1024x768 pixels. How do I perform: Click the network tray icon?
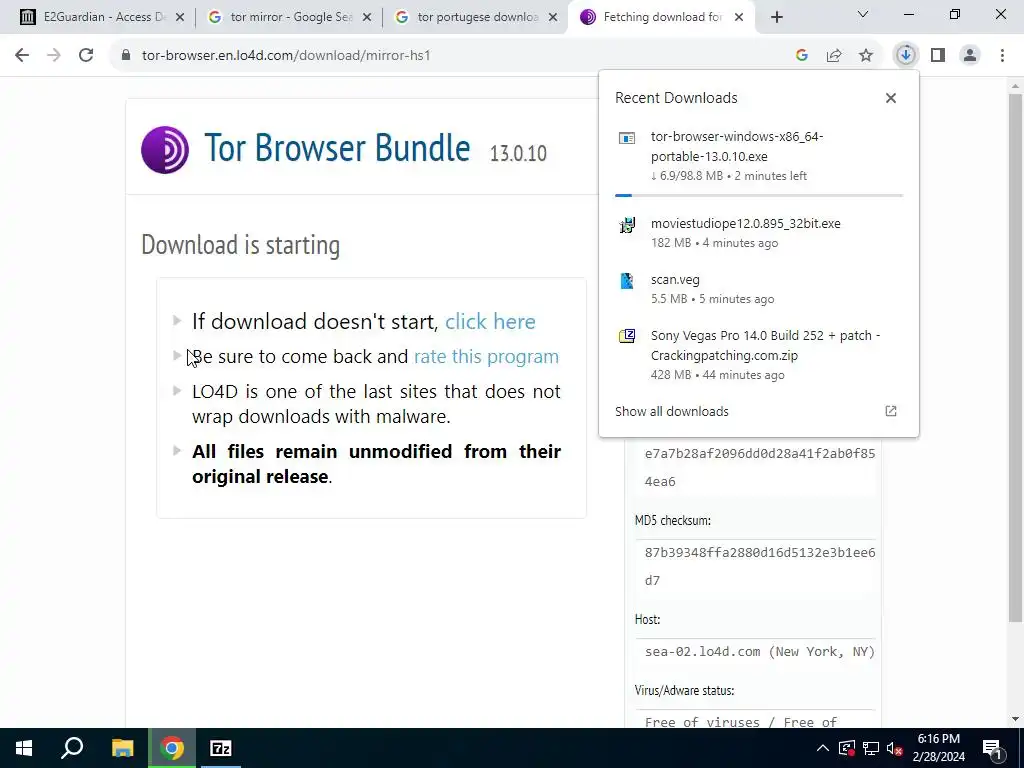[x=871, y=748]
